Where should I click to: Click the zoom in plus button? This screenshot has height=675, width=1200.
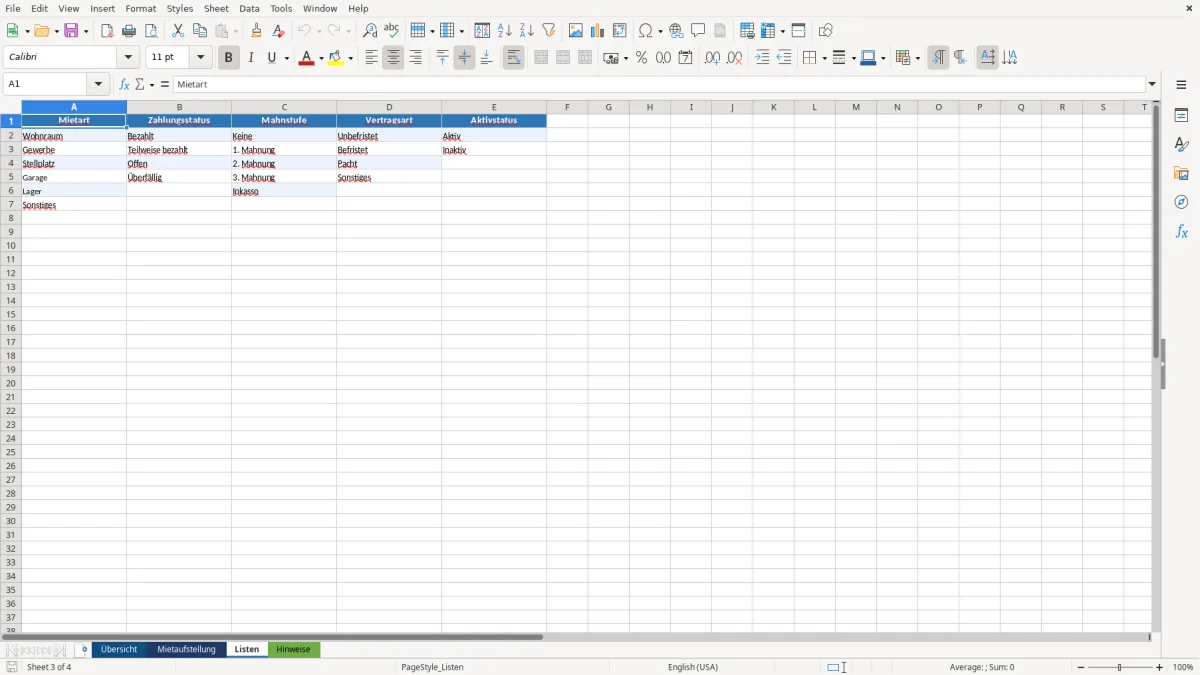1160,667
